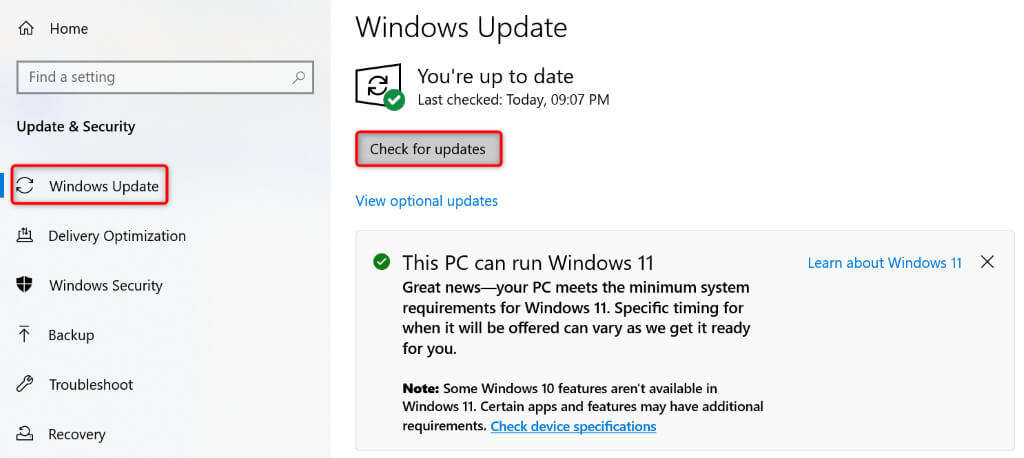Click the green checkmark beside the Windows 11 notice
1024x458 pixels.
381,263
